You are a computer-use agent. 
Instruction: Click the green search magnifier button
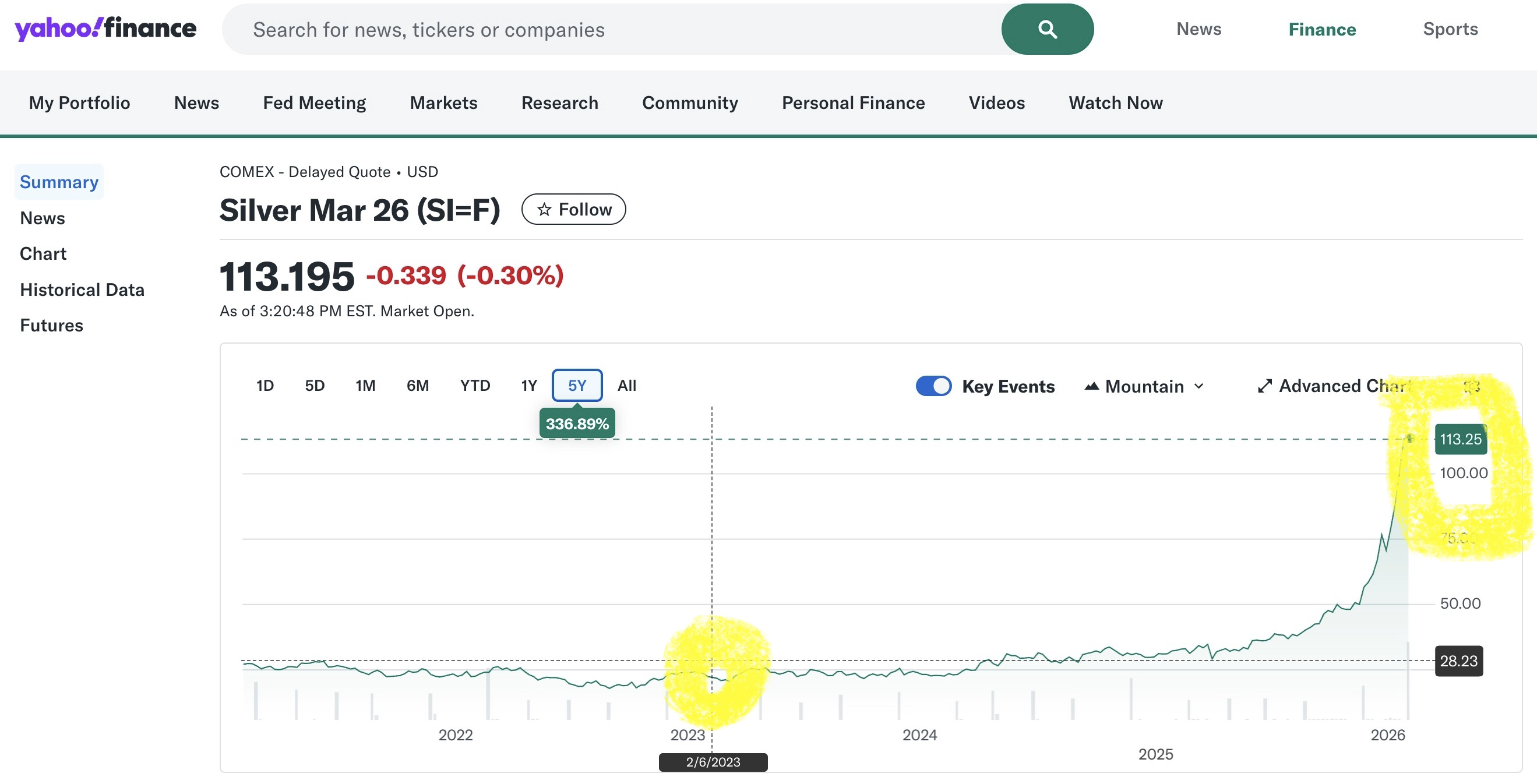click(1046, 29)
